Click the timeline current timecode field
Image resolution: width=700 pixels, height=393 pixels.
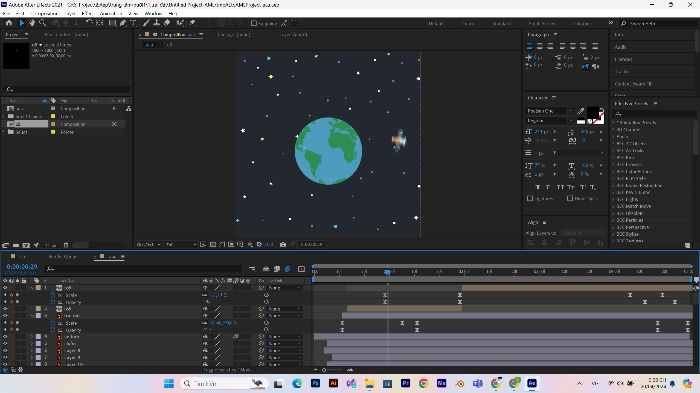click(x=22, y=267)
